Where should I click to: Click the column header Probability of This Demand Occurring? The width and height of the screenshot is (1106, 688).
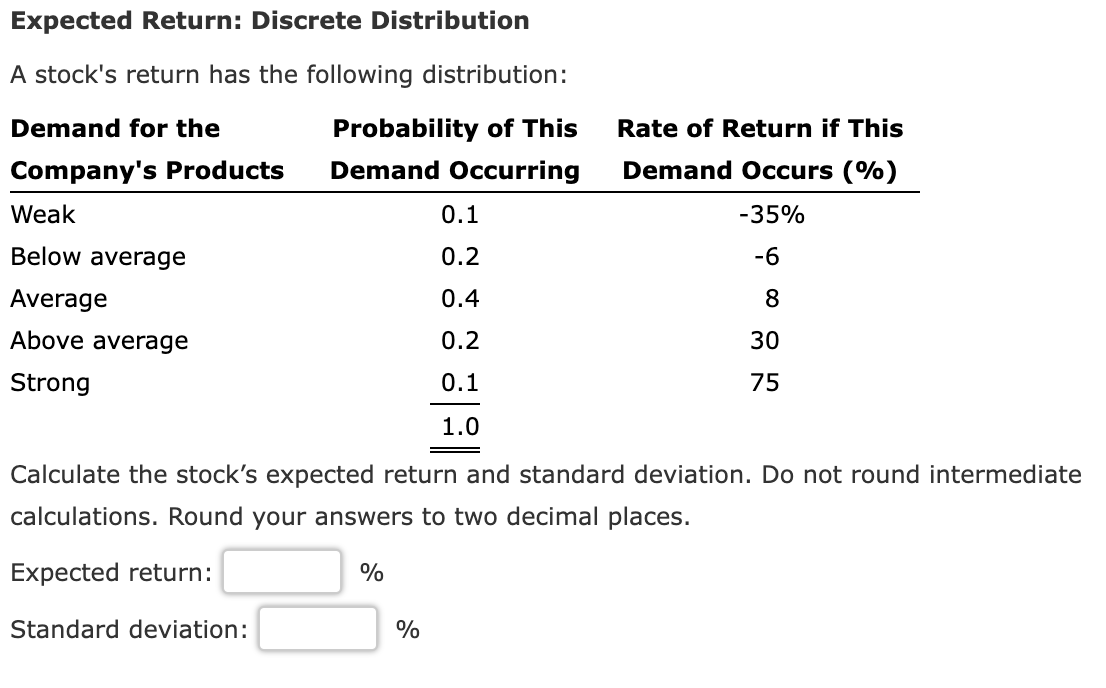[x=455, y=149]
